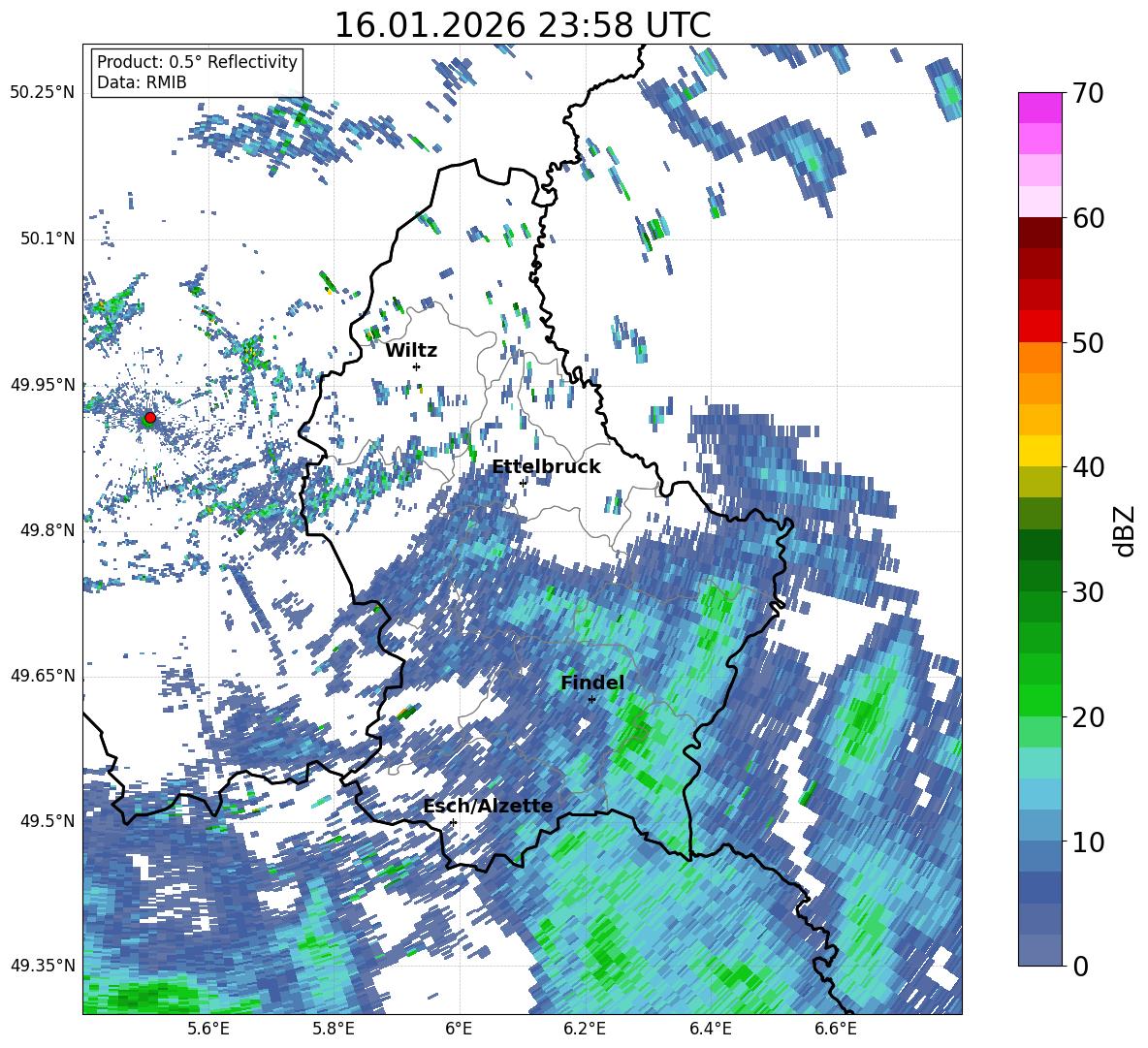Click the 6.4°E longitude label

pyautogui.click(x=710, y=1029)
